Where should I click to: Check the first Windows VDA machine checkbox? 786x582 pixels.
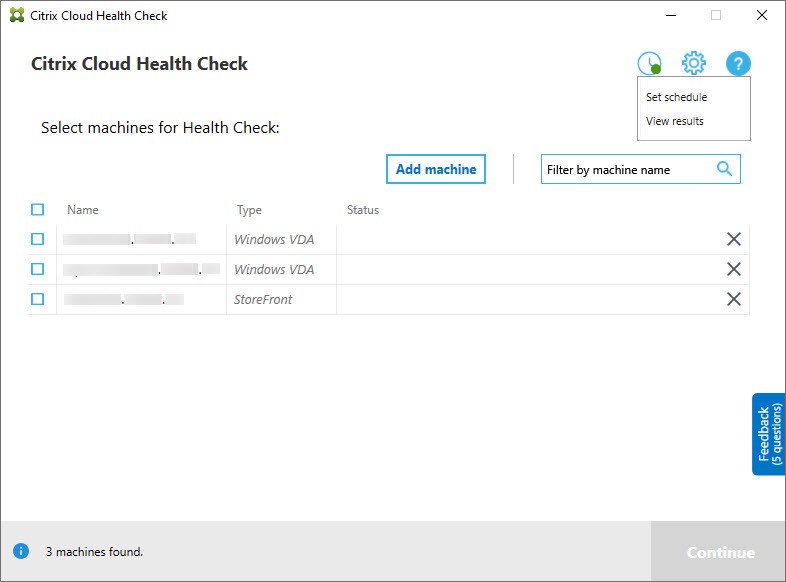point(38,239)
